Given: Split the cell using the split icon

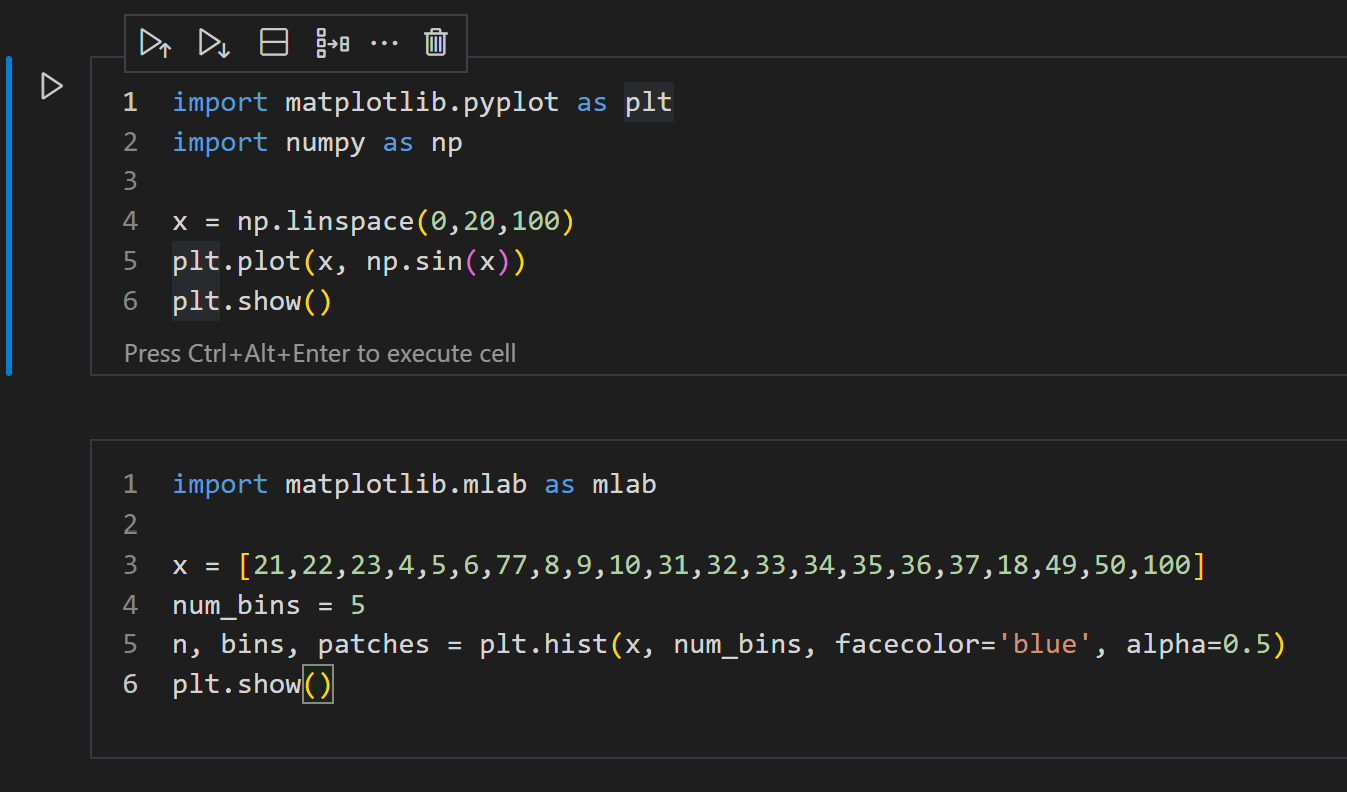Looking at the screenshot, I should tap(273, 43).
